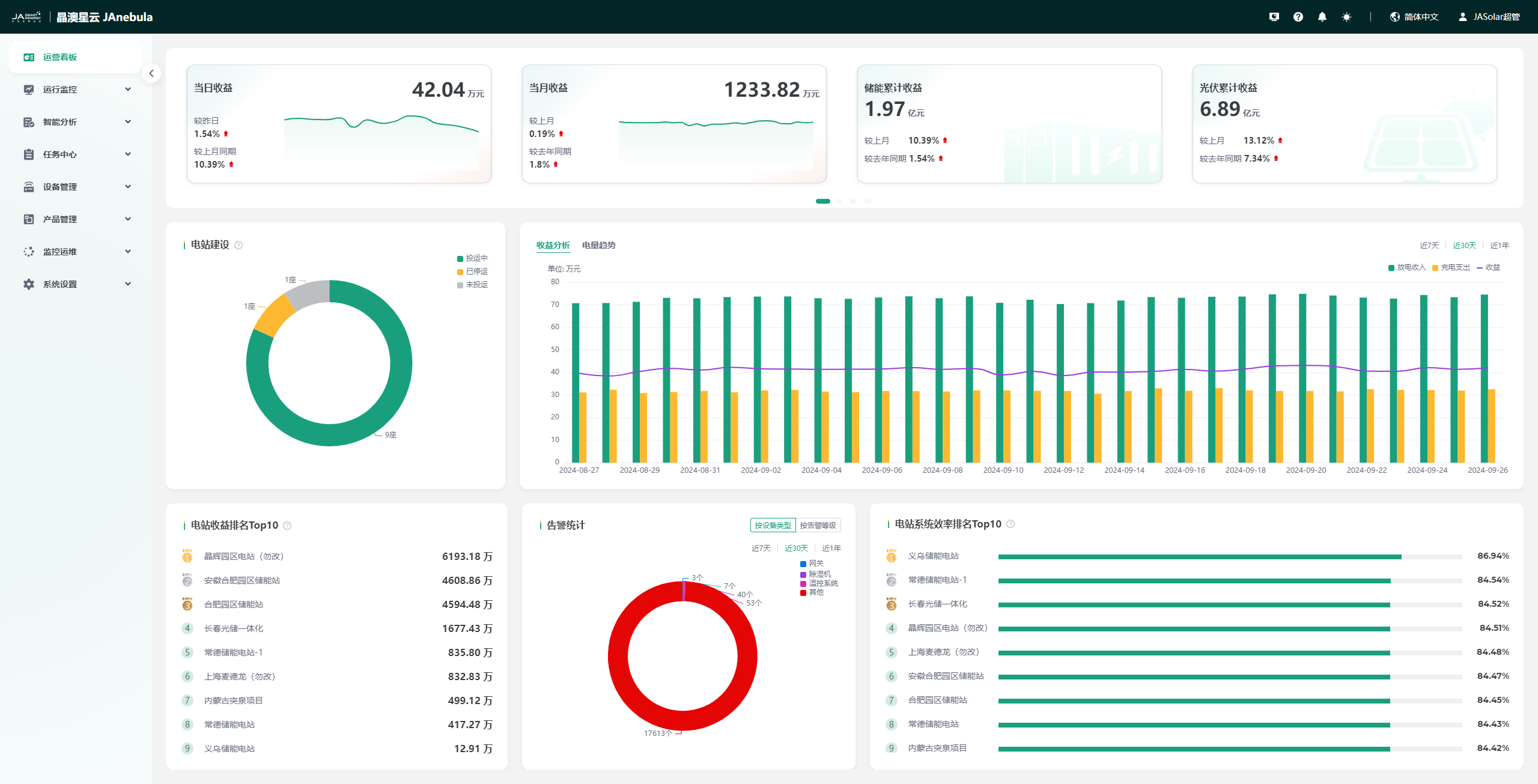Viewport: 1538px width, 784px height.
Task: Click the screen display icon in header
Action: point(1274,17)
